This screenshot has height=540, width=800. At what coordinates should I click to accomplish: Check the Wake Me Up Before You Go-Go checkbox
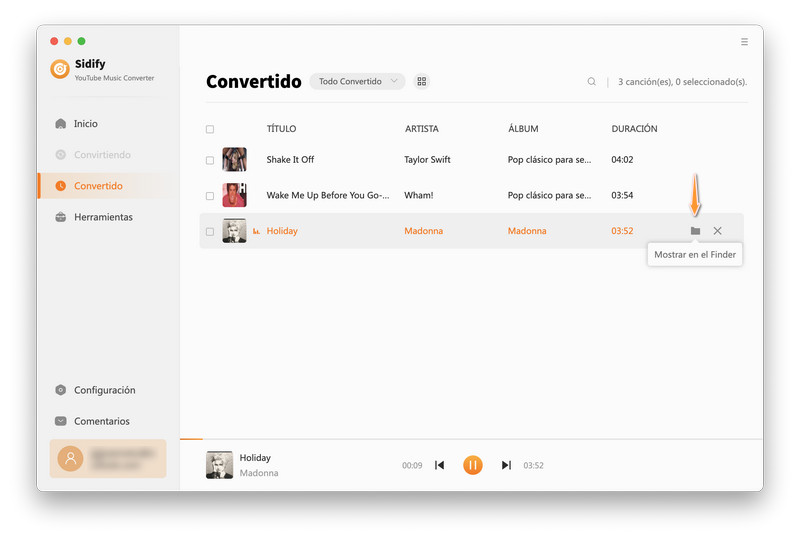[210, 196]
